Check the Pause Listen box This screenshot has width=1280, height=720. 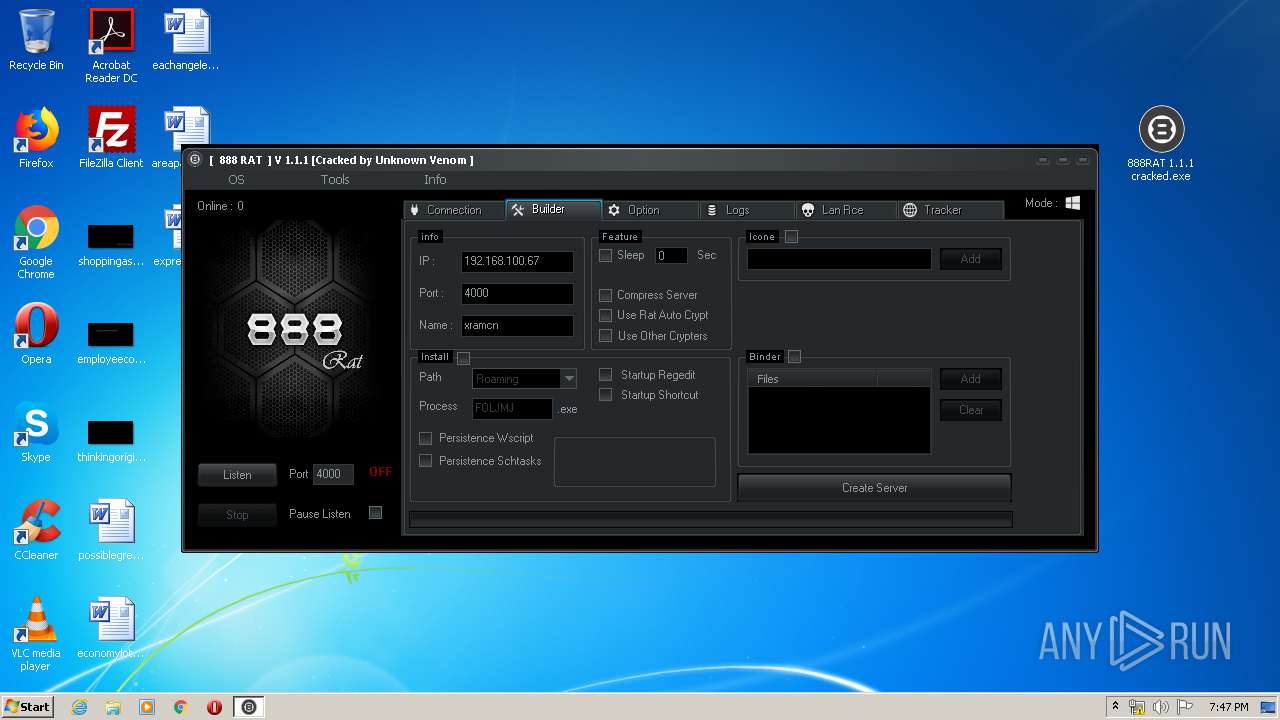375,513
